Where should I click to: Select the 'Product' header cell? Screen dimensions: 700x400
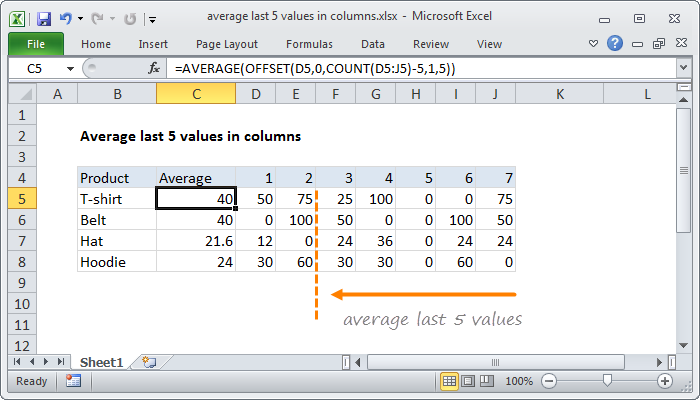click(117, 178)
